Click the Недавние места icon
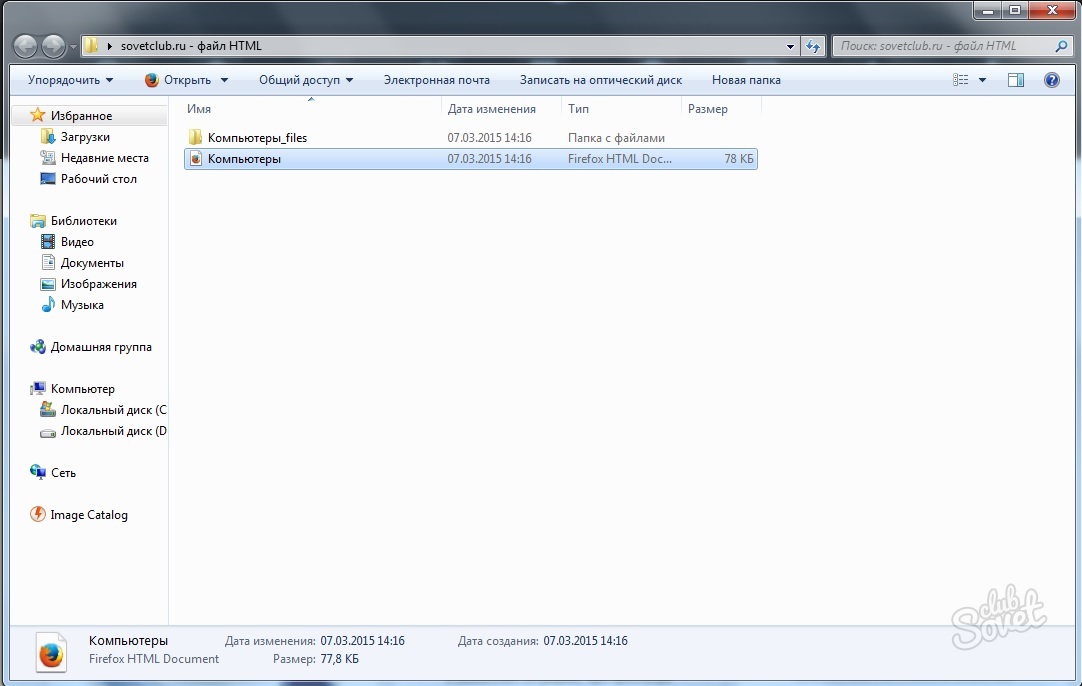The image size is (1082, 686). click(x=48, y=157)
